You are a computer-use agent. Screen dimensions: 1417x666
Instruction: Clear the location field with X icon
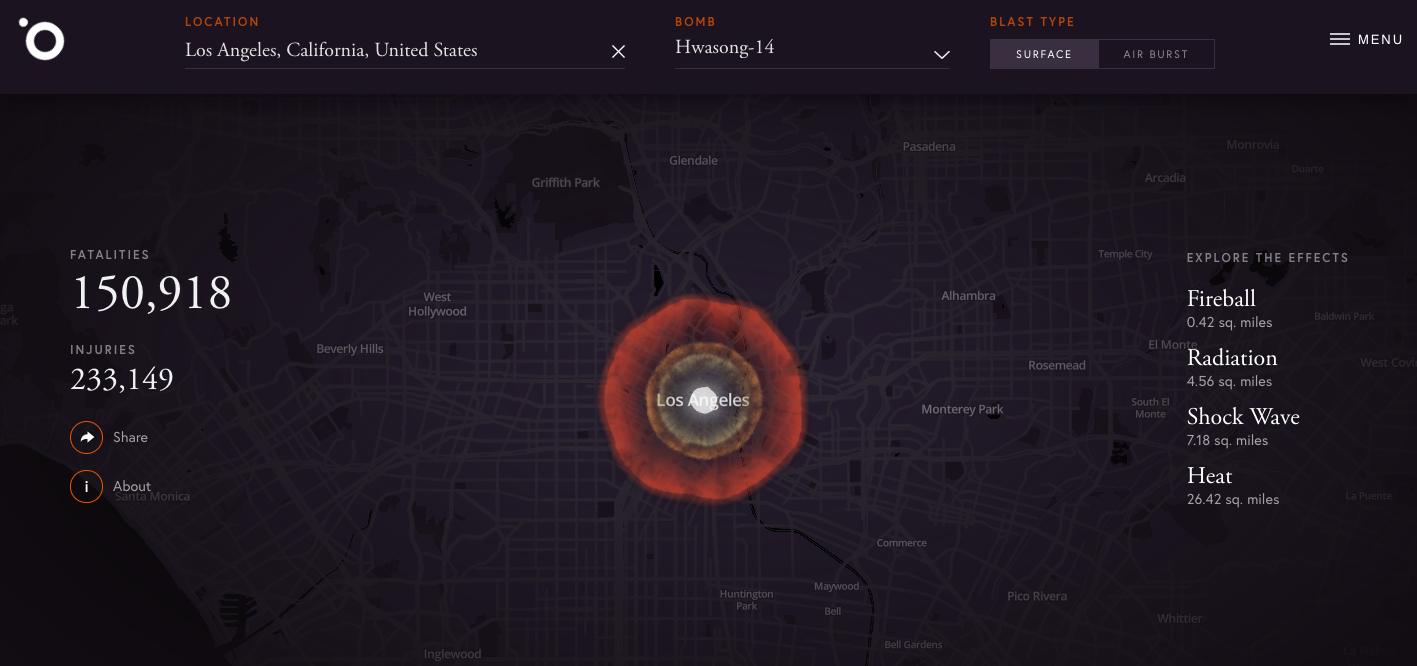point(618,52)
